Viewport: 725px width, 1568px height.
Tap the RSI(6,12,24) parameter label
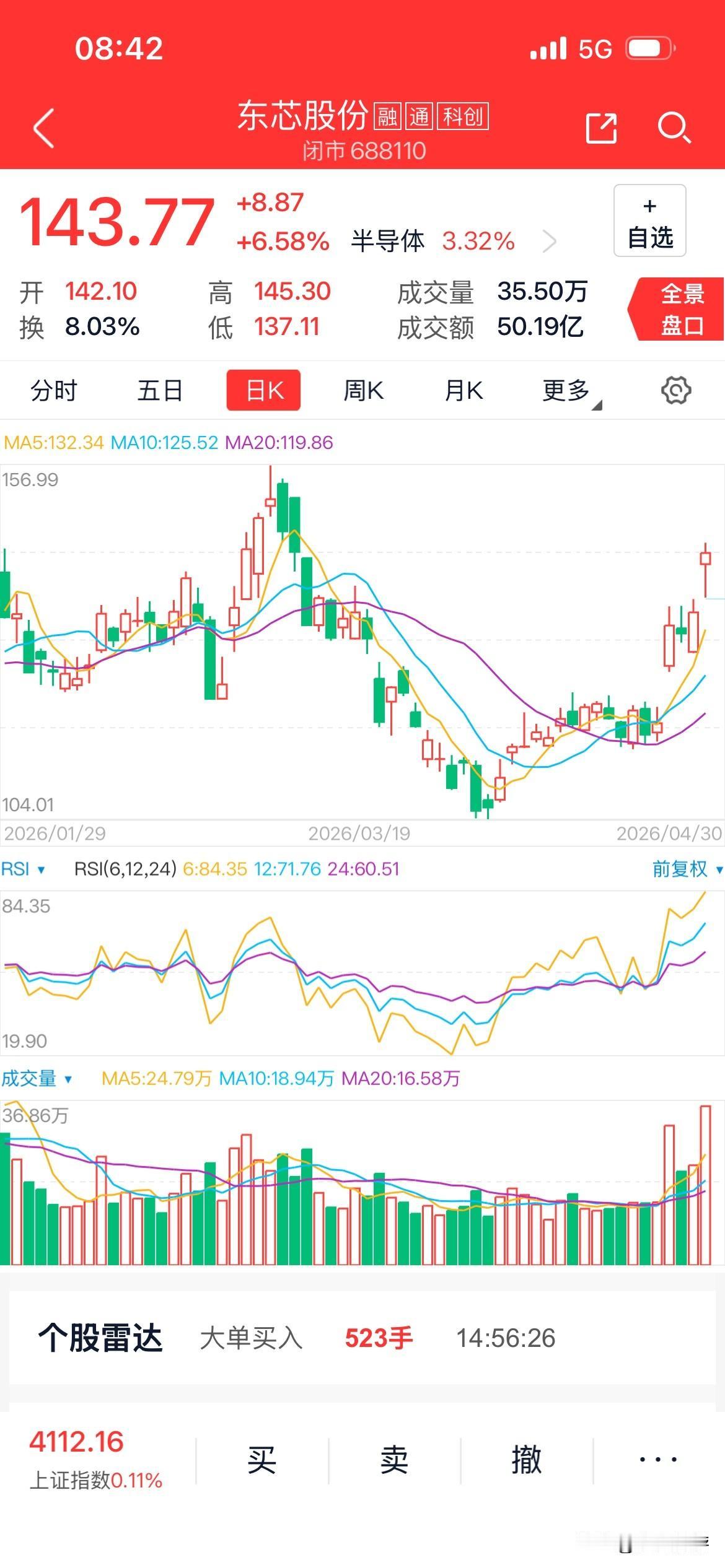point(126,869)
